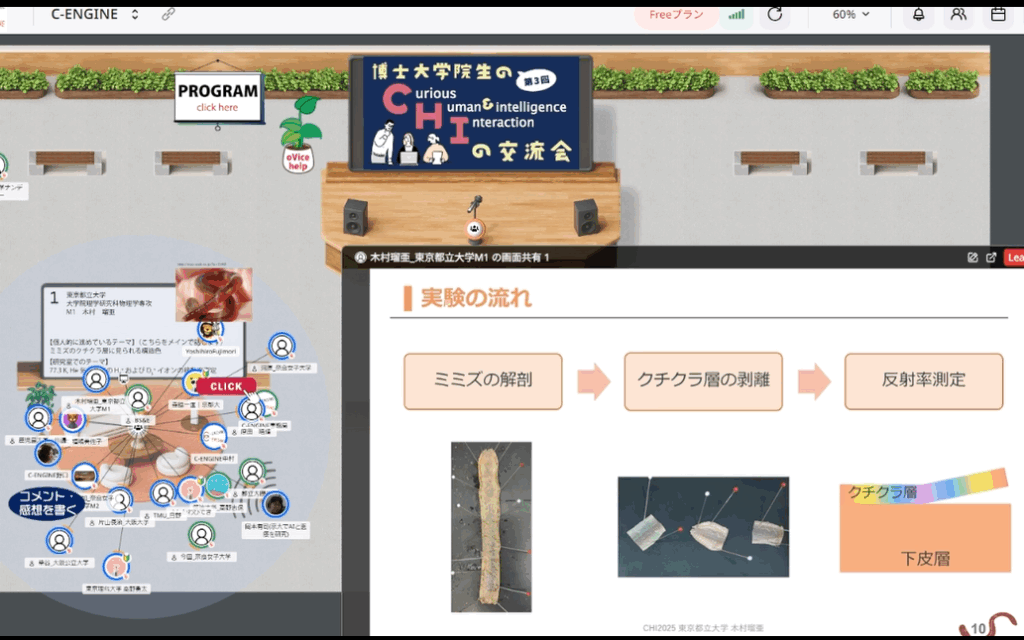This screenshot has height=640, width=1024.
Task: Edit the screen share with pencil icon
Action: coord(972,257)
